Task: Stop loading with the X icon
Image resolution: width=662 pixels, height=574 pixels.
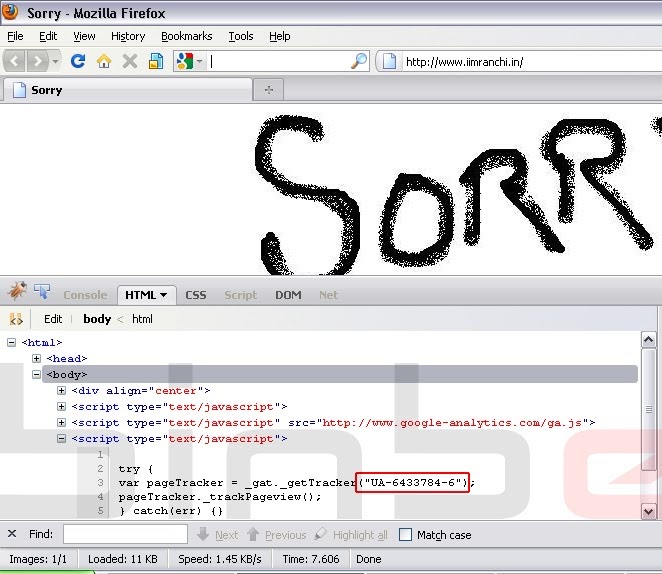Action: (130, 62)
